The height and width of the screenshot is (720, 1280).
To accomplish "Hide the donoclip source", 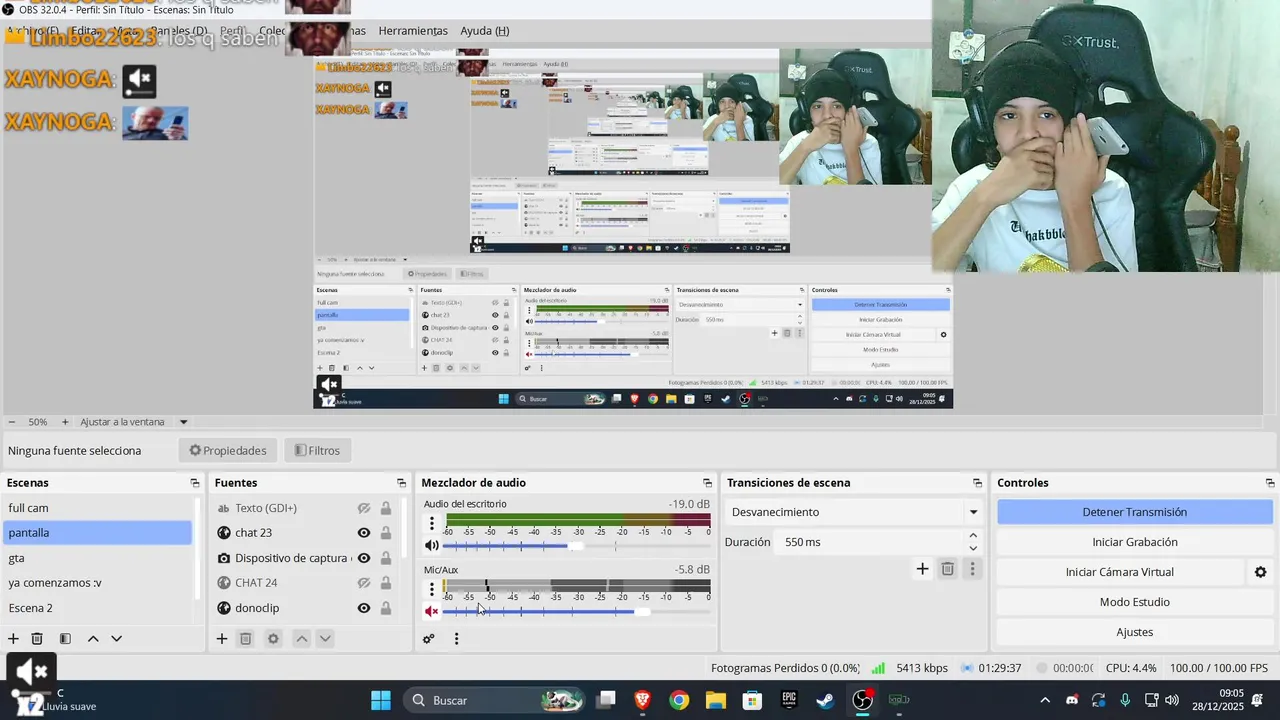I will pos(364,608).
